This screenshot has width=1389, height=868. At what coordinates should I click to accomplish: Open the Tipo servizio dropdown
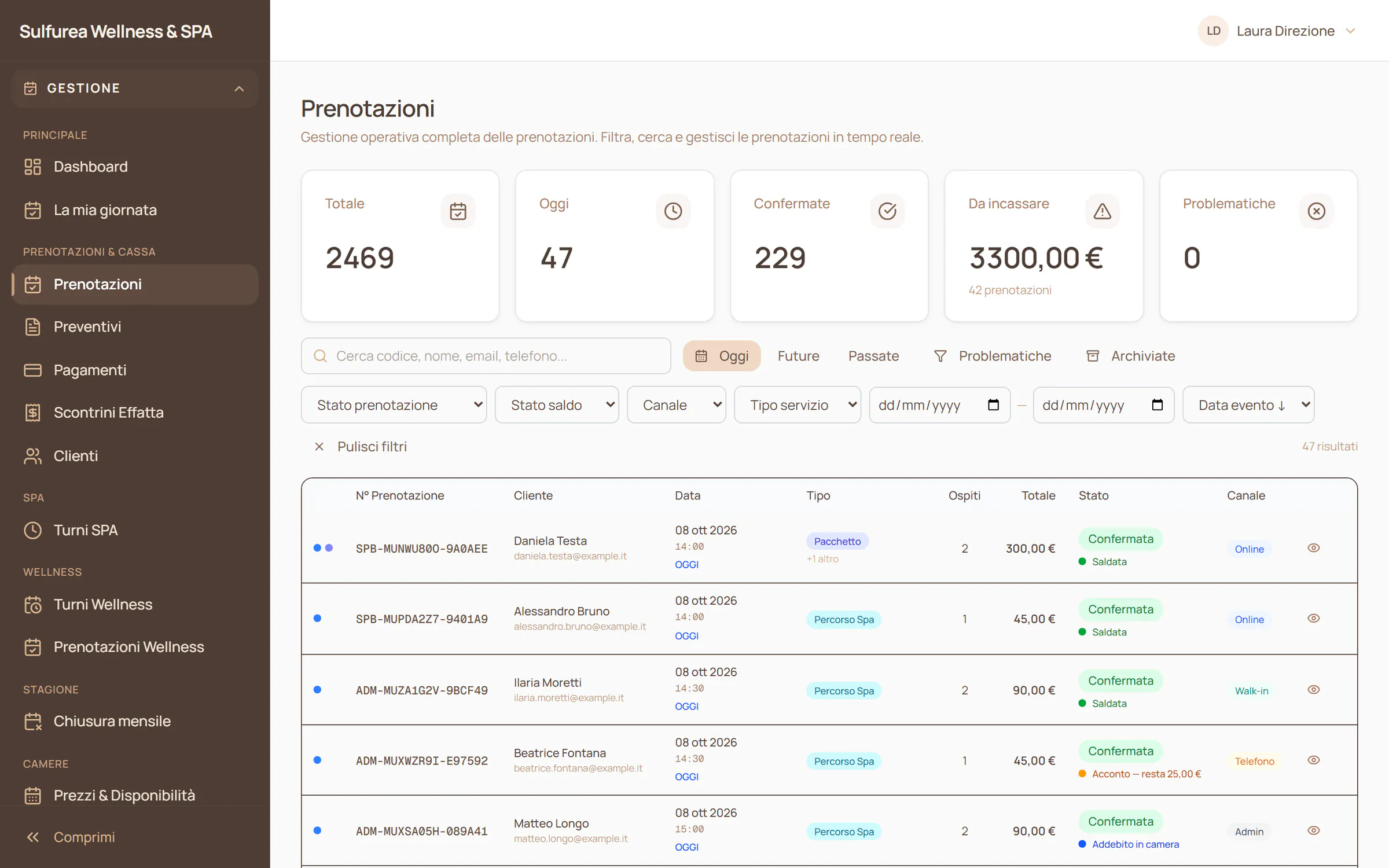798,405
